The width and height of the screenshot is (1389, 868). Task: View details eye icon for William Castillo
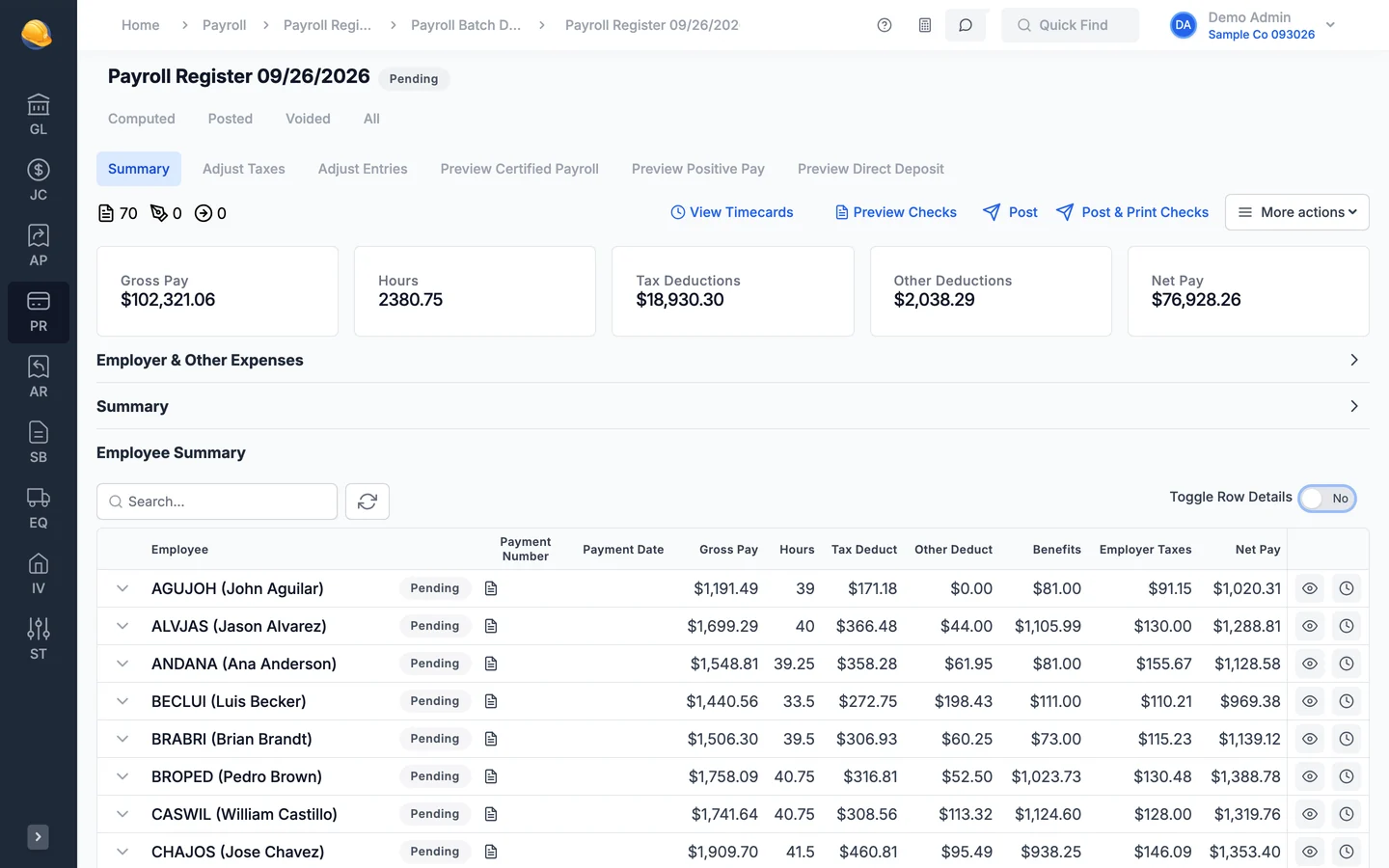click(x=1310, y=814)
